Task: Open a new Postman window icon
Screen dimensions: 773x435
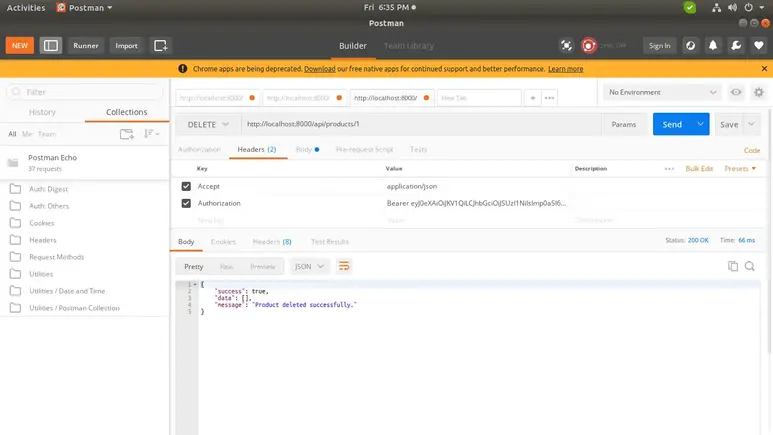Action: (161, 45)
